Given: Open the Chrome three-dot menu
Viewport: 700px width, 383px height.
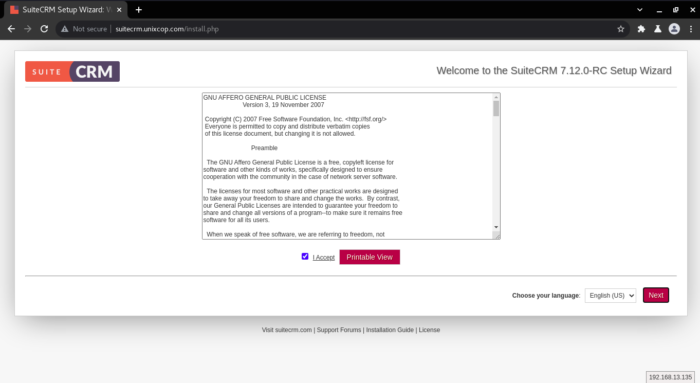Looking at the screenshot, I should coord(691,29).
